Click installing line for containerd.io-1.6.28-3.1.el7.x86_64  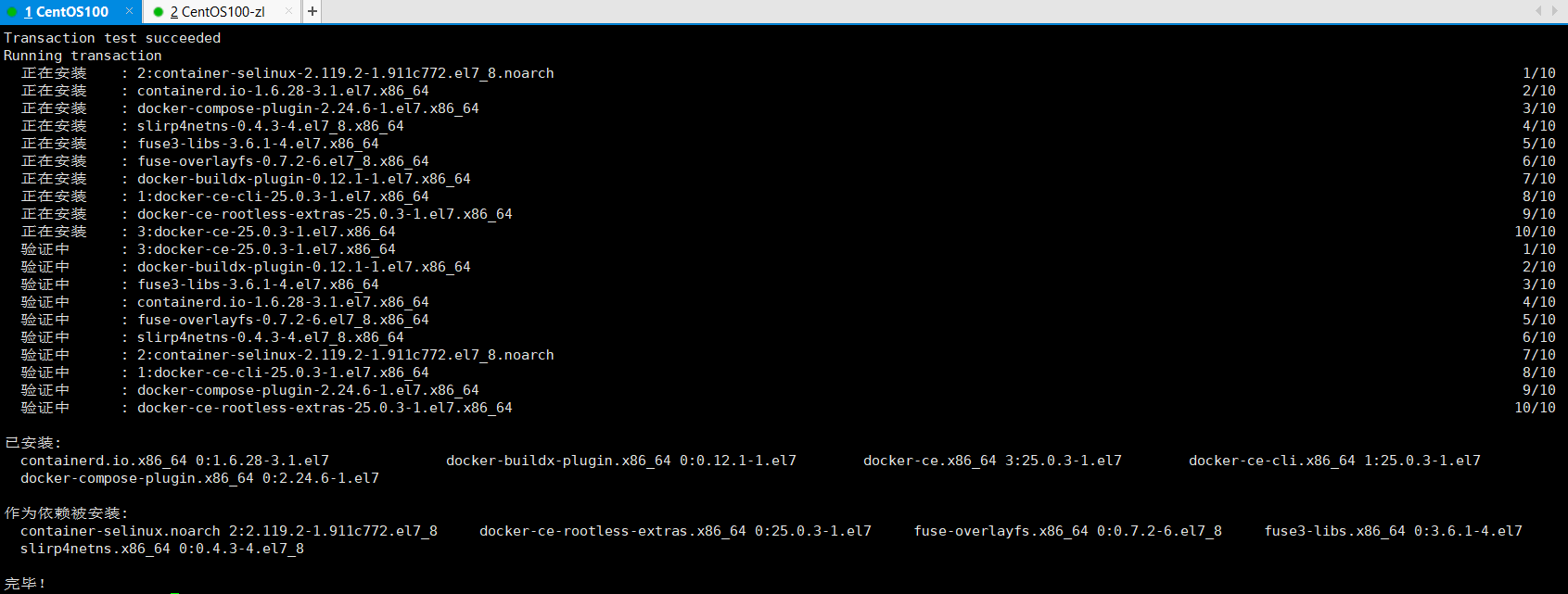pos(788,91)
